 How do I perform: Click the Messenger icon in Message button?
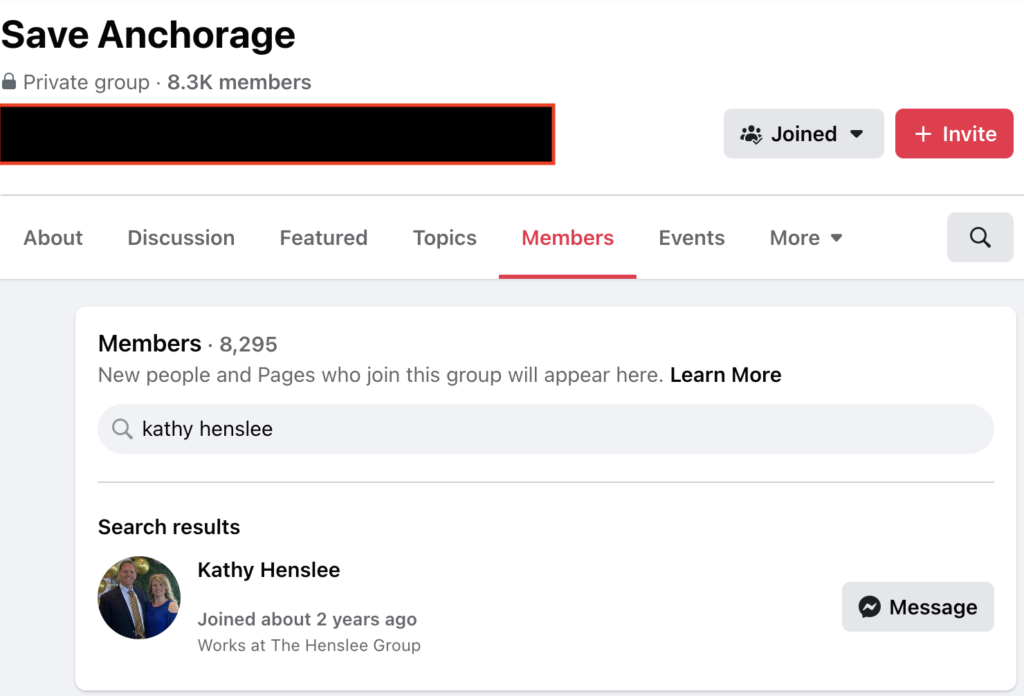coord(869,607)
